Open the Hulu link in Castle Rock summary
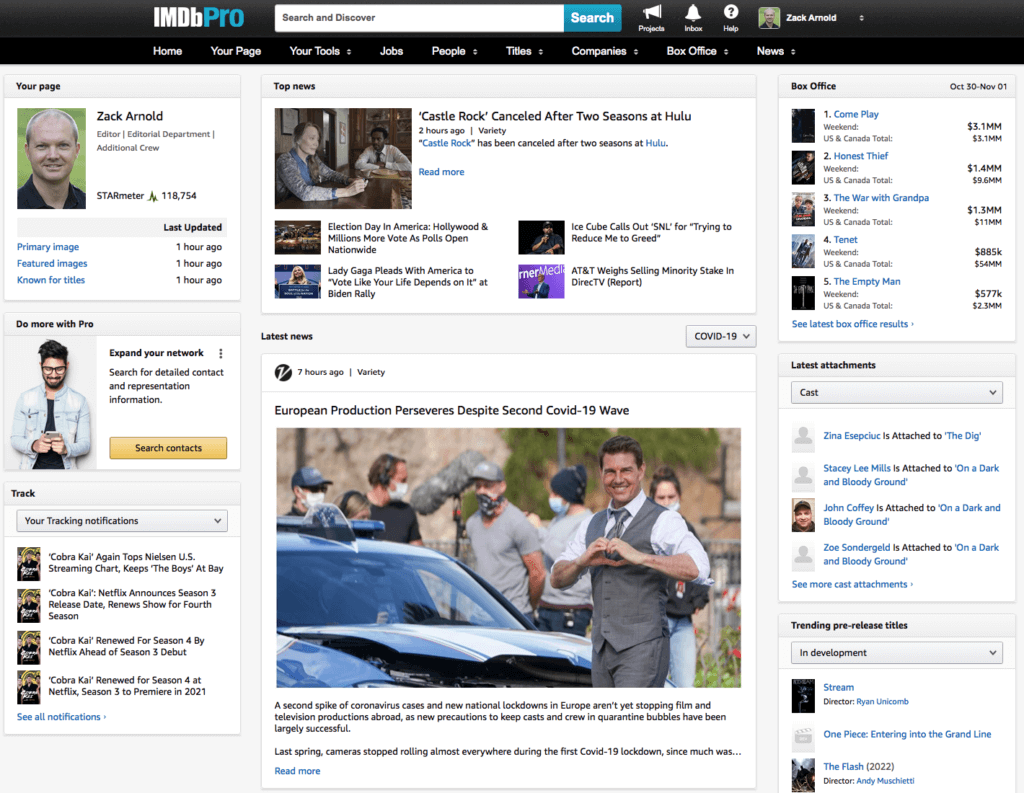 (x=656, y=143)
